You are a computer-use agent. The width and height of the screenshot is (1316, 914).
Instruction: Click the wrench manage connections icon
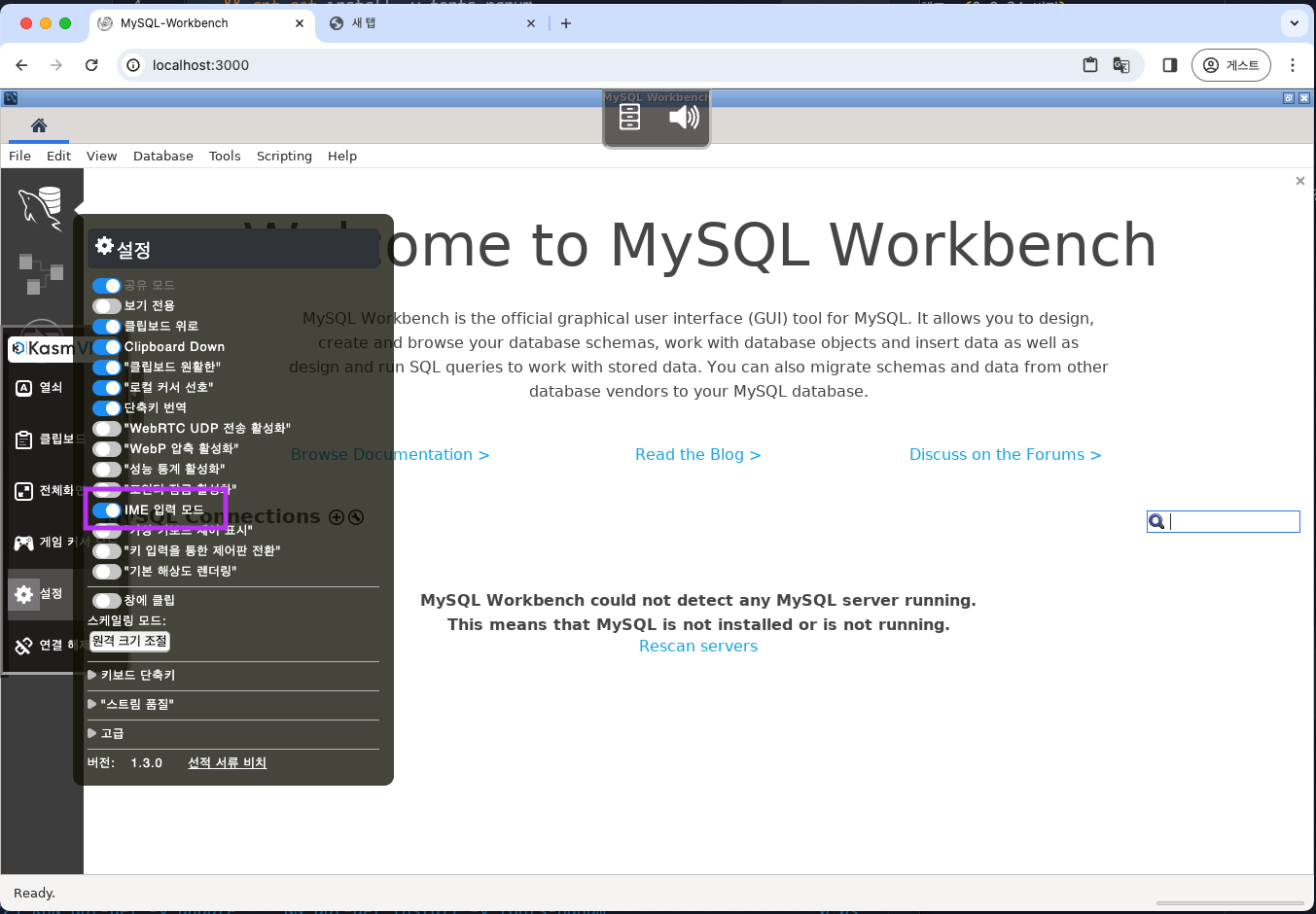[356, 517]
